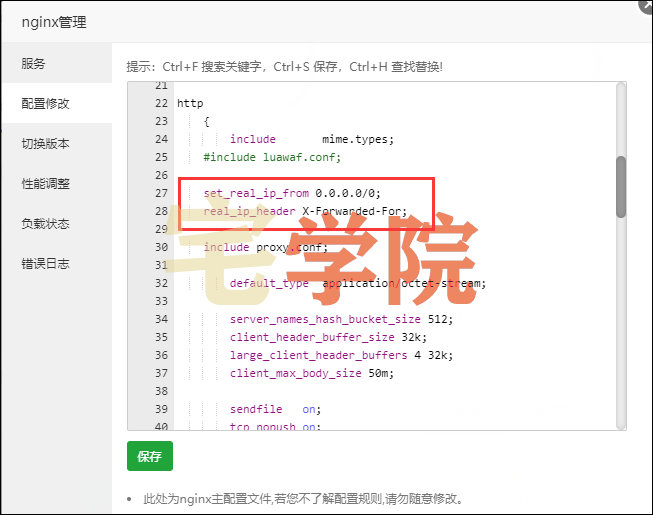Click the sendfile on line
Image resolution: width=653 pixels, height=515 pixels.
275,410
